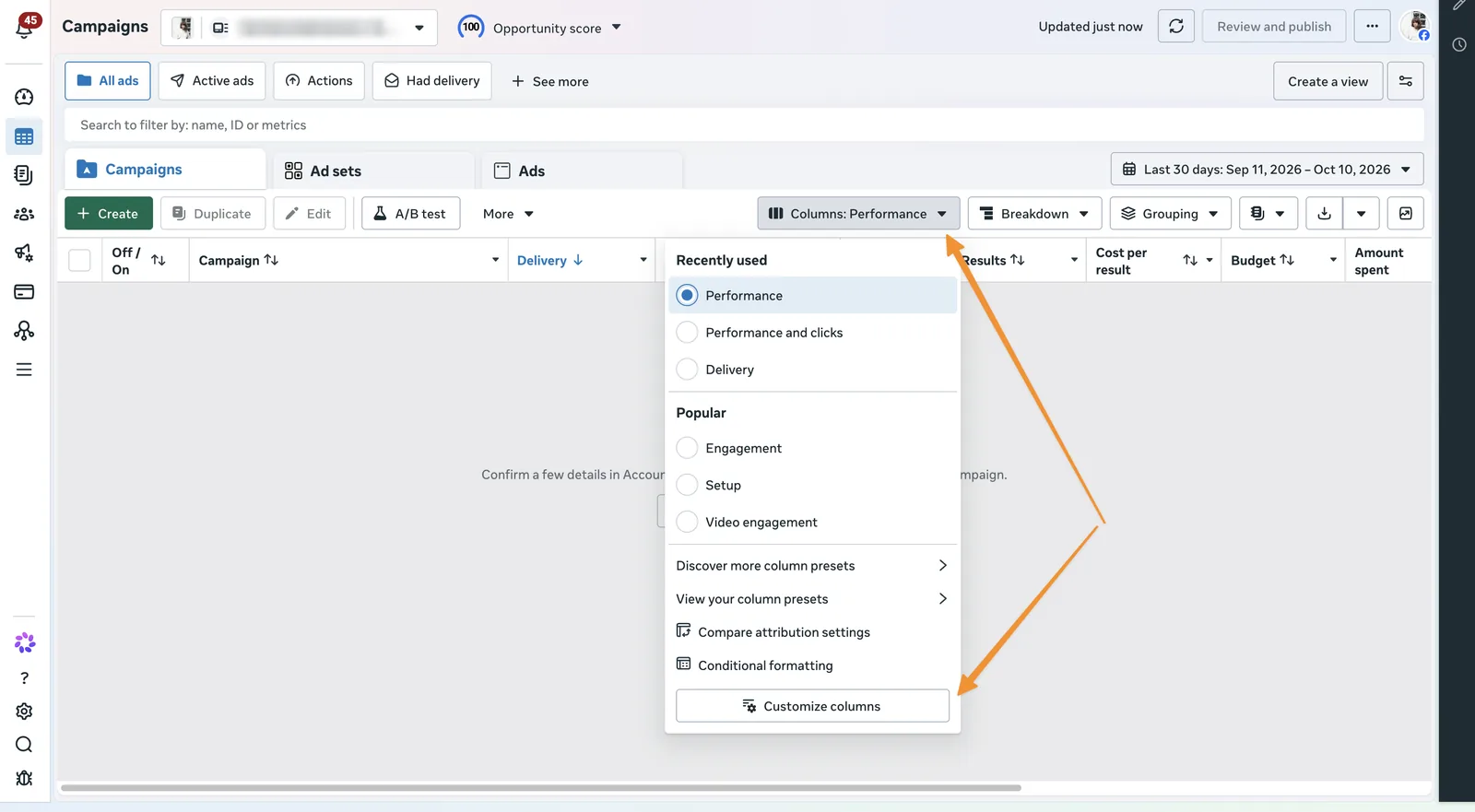Refresh the campaign data
The width and height of the screenshot is (1475, 812).
pos(1176,27)
